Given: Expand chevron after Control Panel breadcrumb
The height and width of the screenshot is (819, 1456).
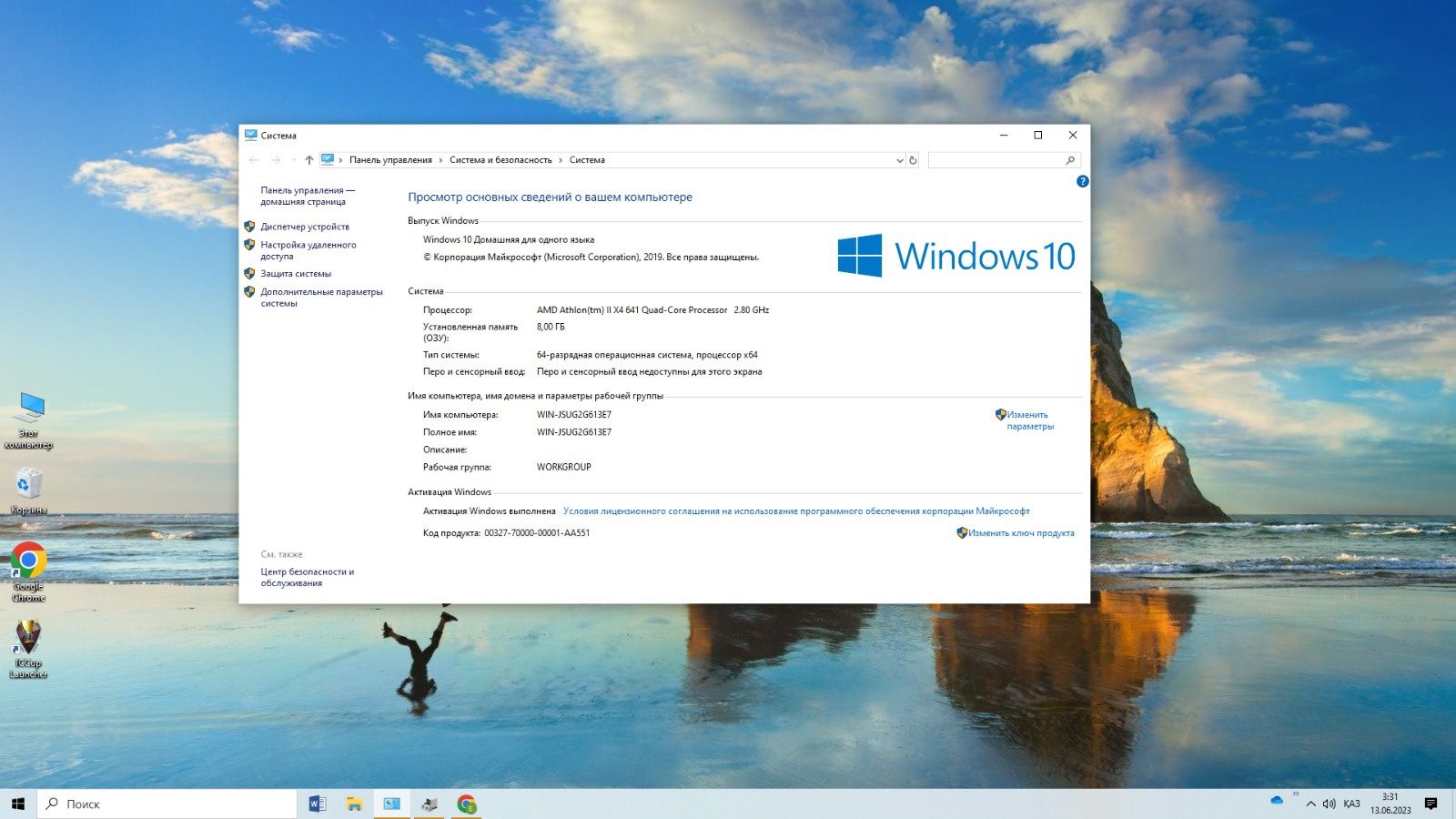Looking at the screenshot, I should 440,160.
